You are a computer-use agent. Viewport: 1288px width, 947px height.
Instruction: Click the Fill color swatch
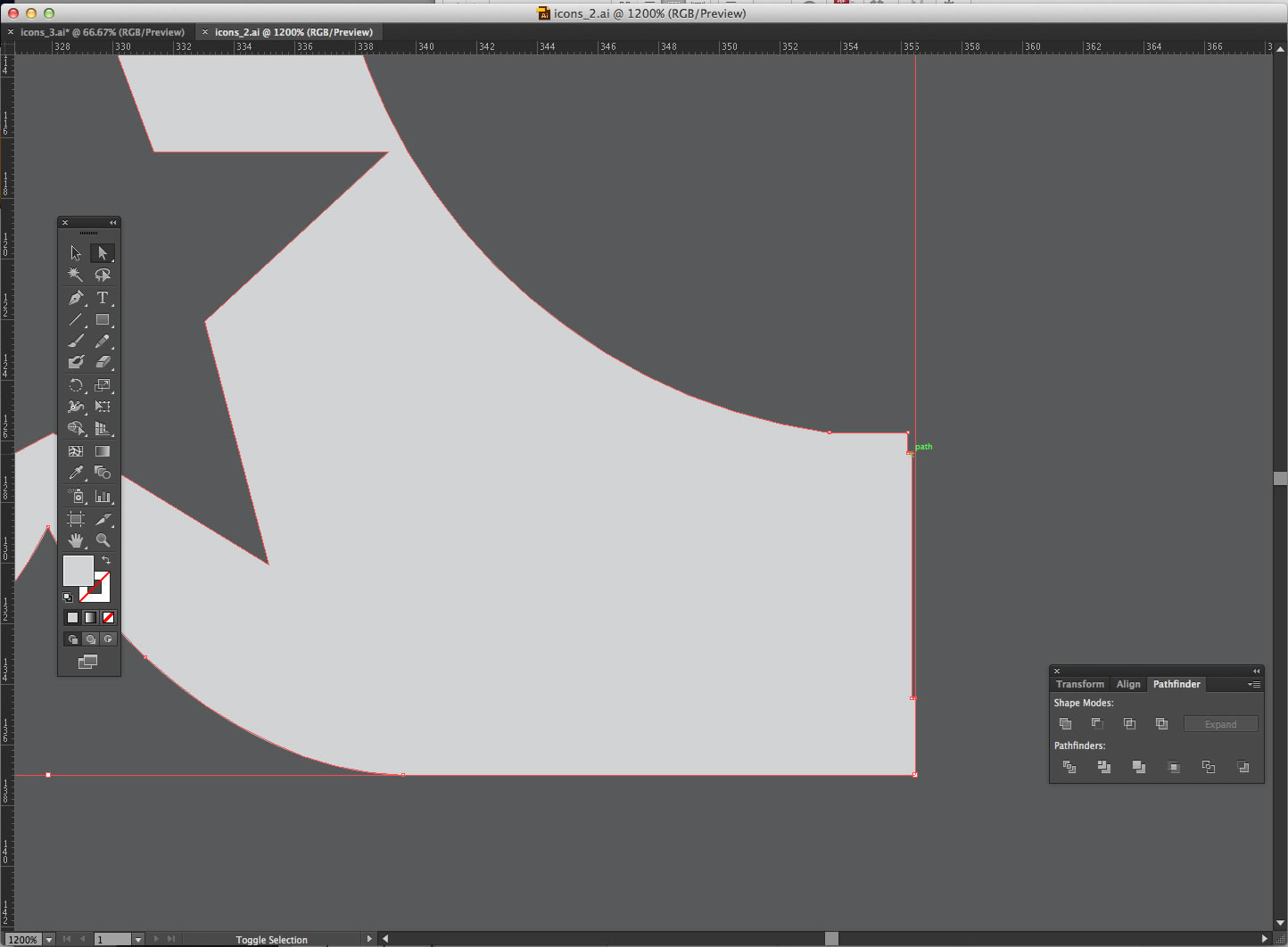(x=78, y=571)
